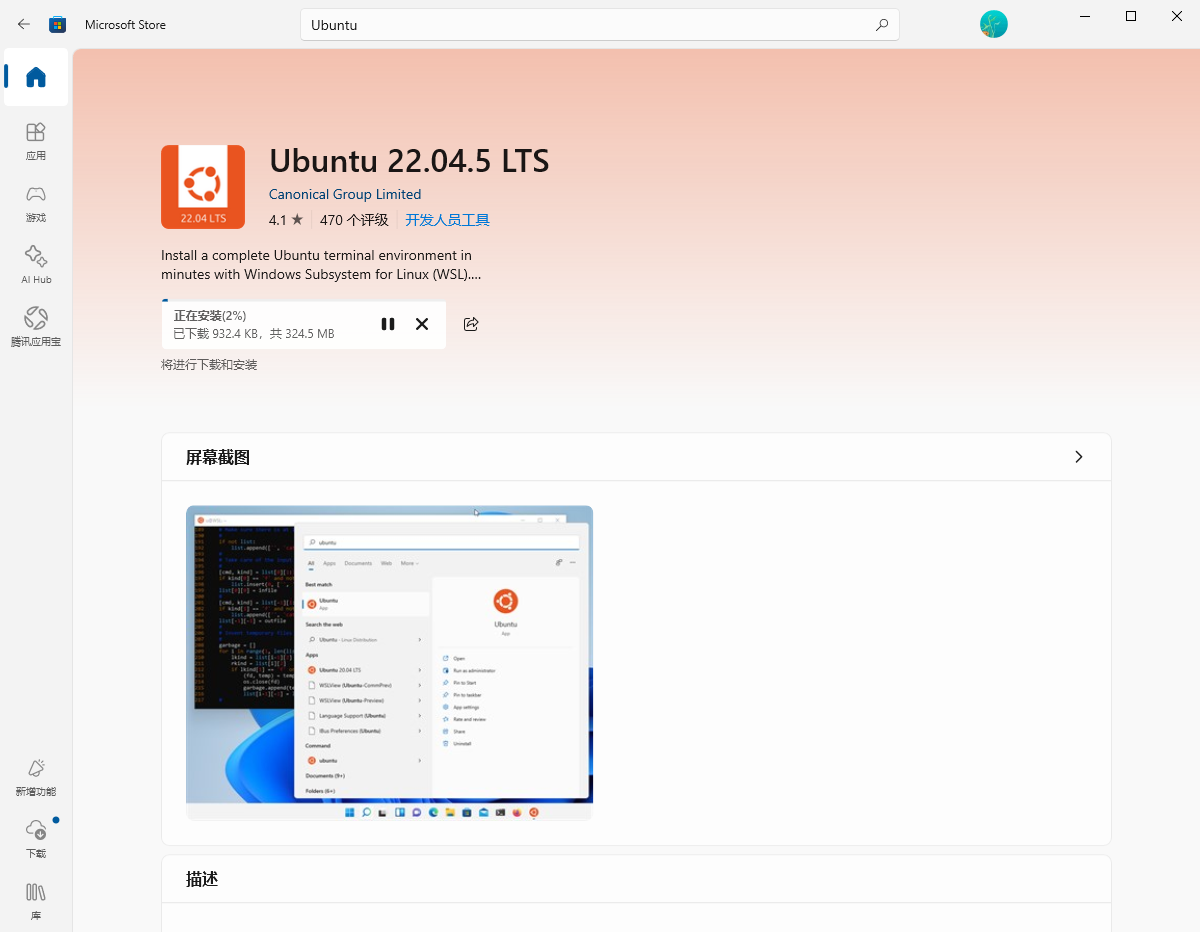
Task: View the 470 个评级 ratings
Action: (x=354, y=220)
